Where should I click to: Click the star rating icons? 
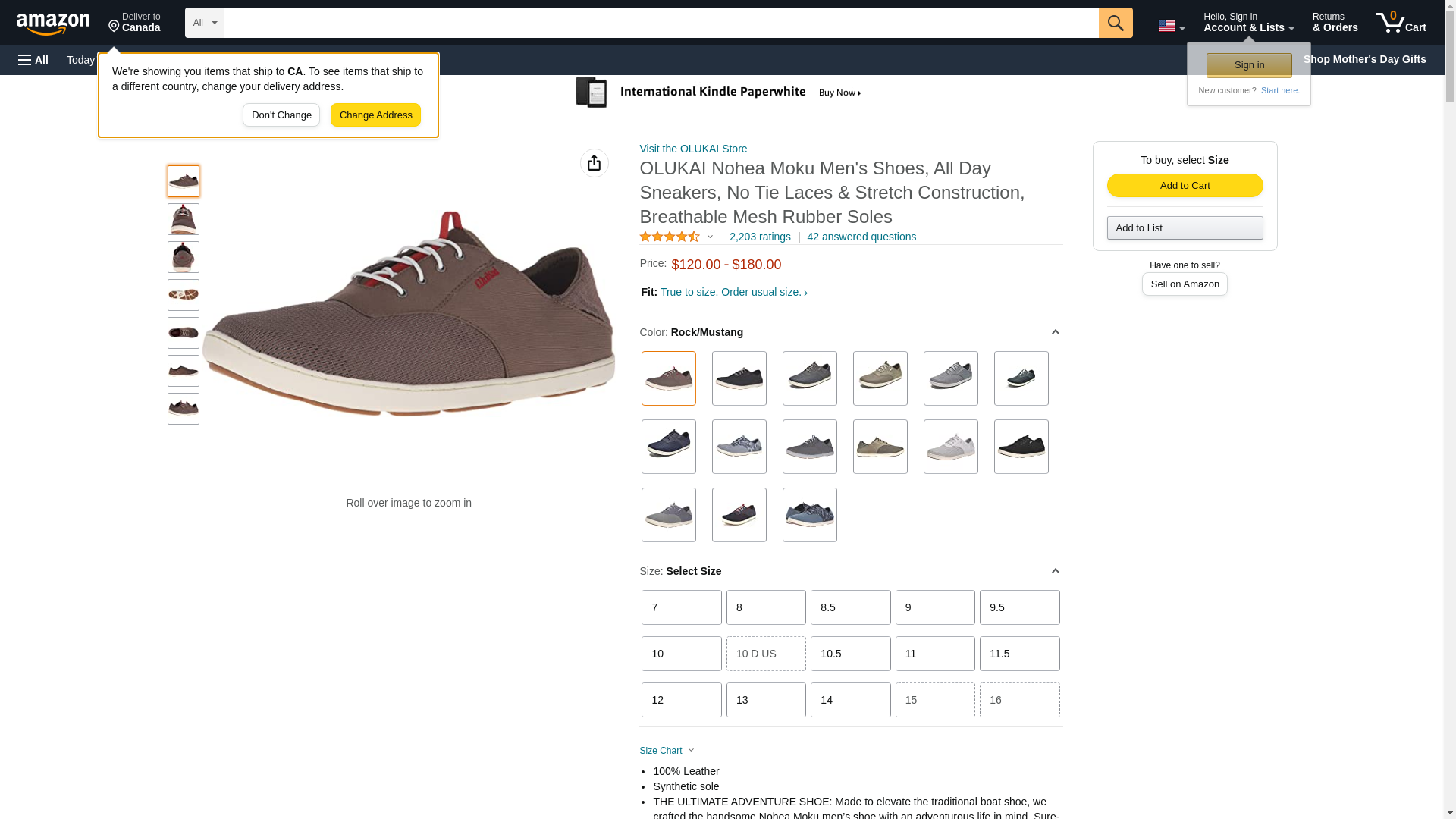tap(670, 237)
